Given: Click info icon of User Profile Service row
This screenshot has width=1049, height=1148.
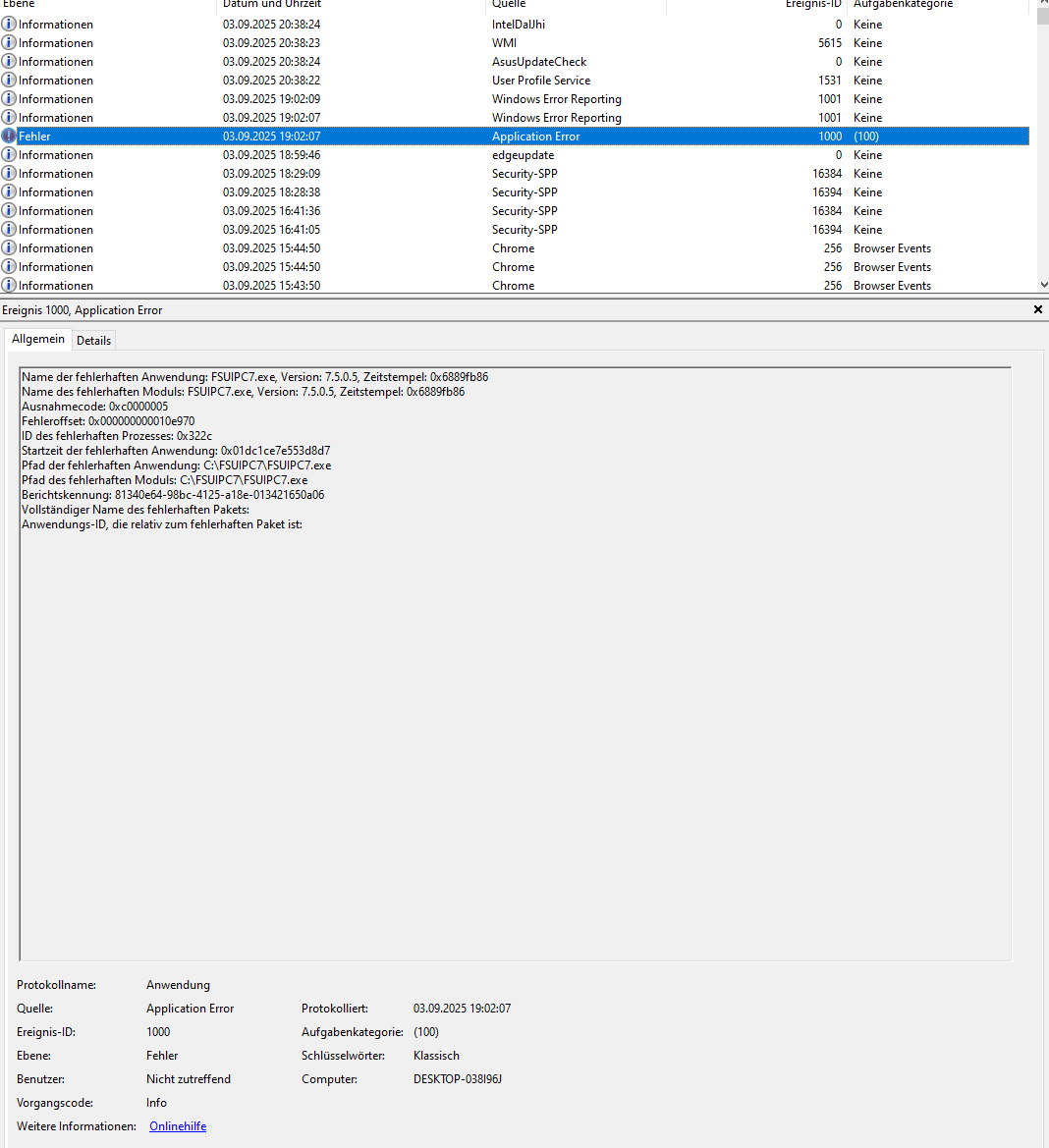Looking at the screenshot, I should tap(9, 80).
